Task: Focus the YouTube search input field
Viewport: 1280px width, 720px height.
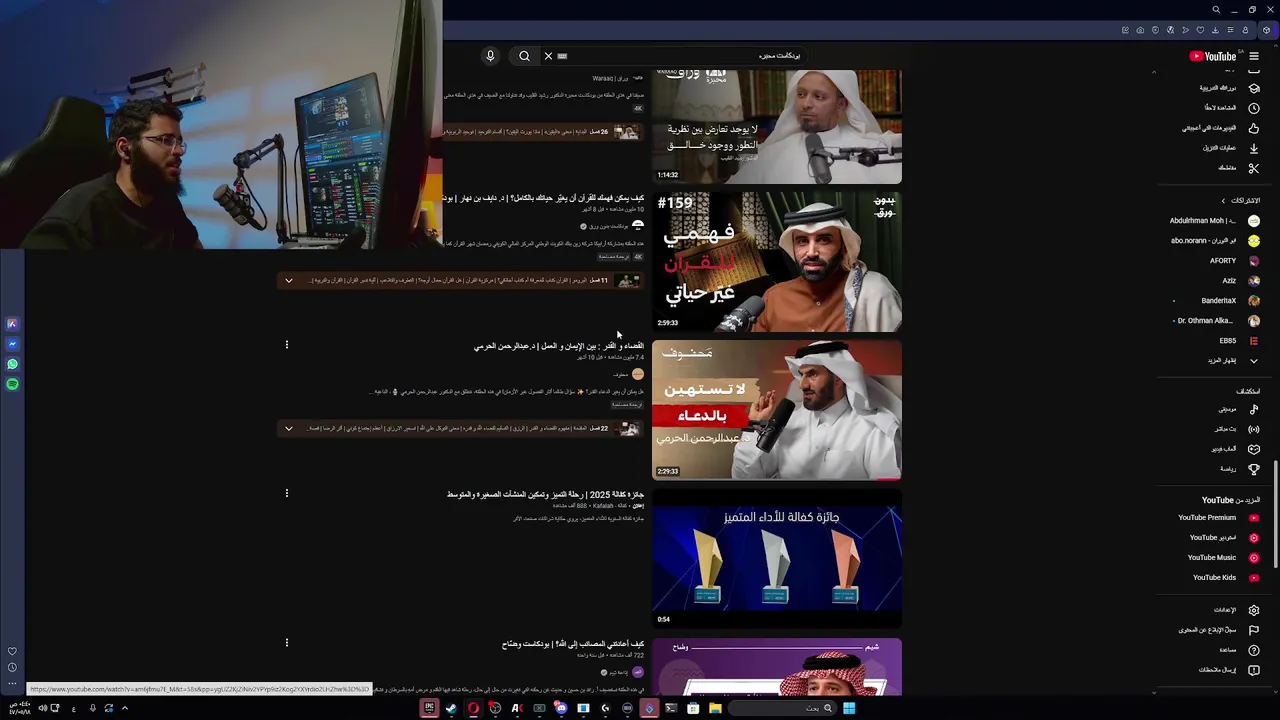Action: tap(680, 56)
